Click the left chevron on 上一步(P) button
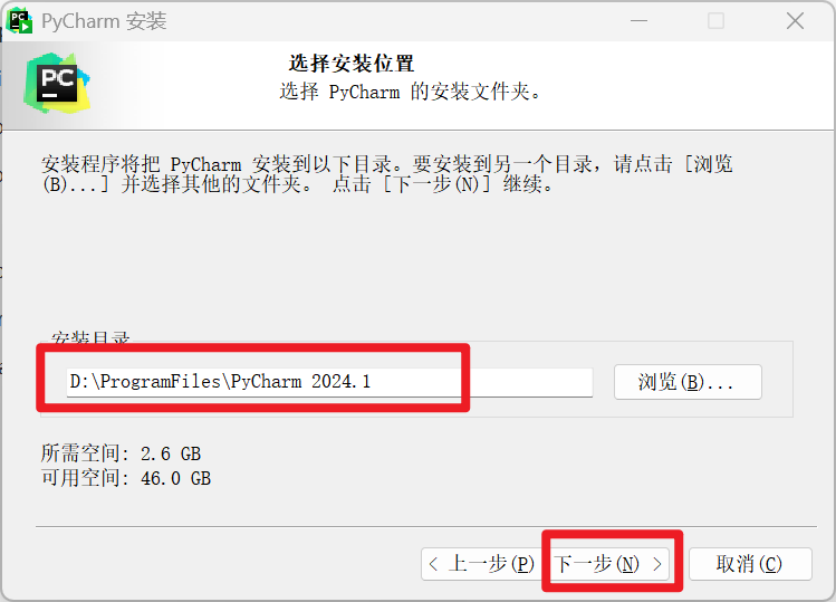The height and width of the screenshot is (602, 836). point(433,564)
